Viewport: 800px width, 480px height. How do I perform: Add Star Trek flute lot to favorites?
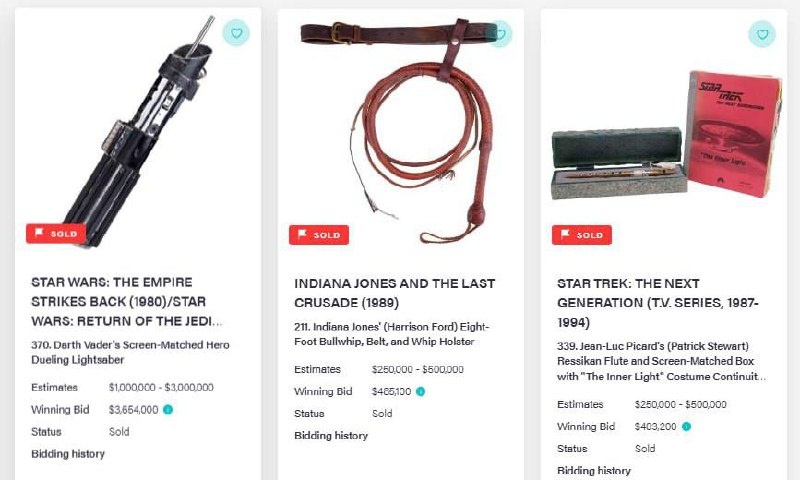tap(762, 34)
